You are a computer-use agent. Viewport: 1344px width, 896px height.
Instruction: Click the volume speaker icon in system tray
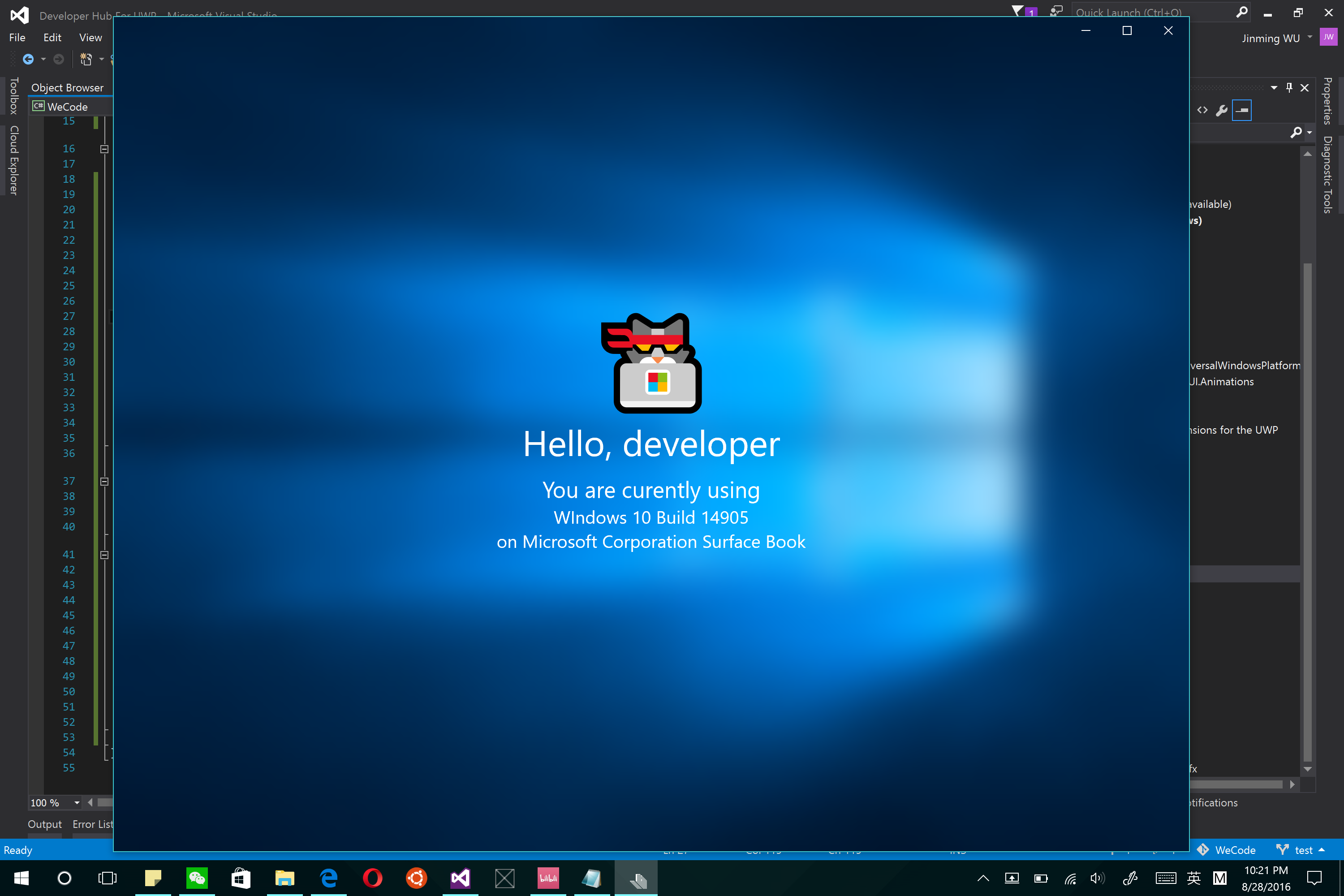(1097, 878)
